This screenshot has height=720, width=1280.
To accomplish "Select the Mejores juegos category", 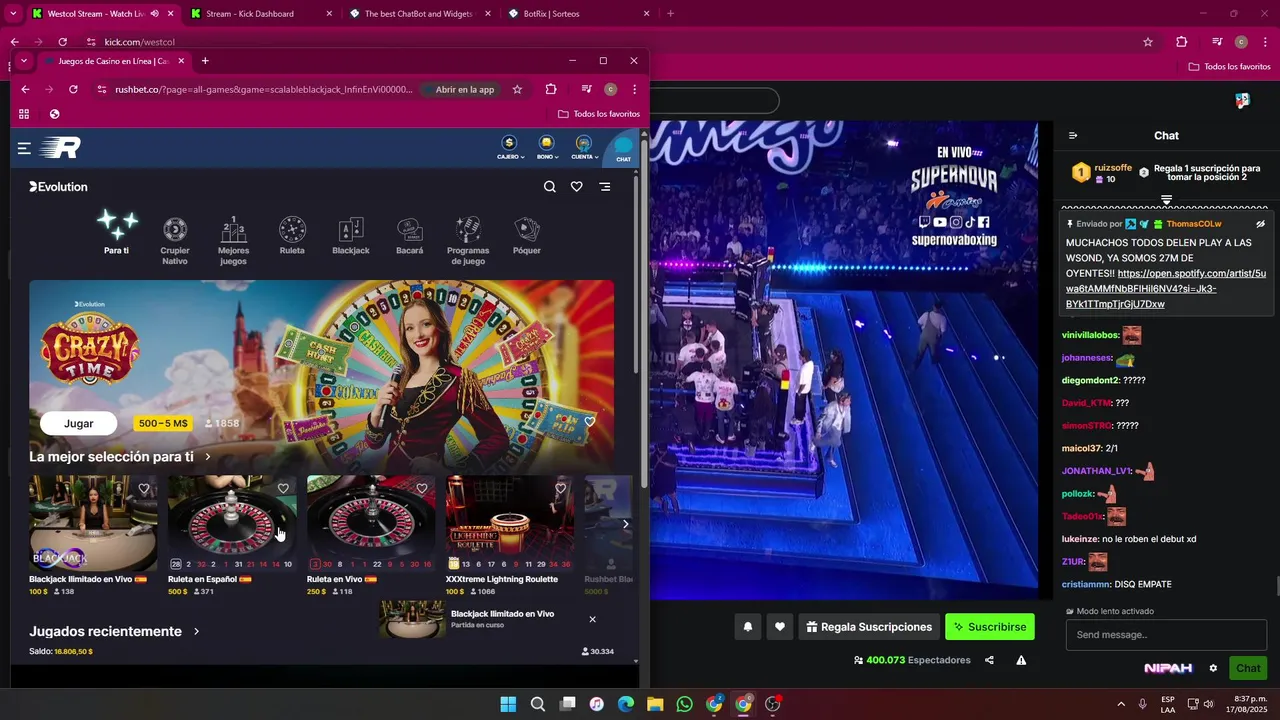I will (233, 240).
